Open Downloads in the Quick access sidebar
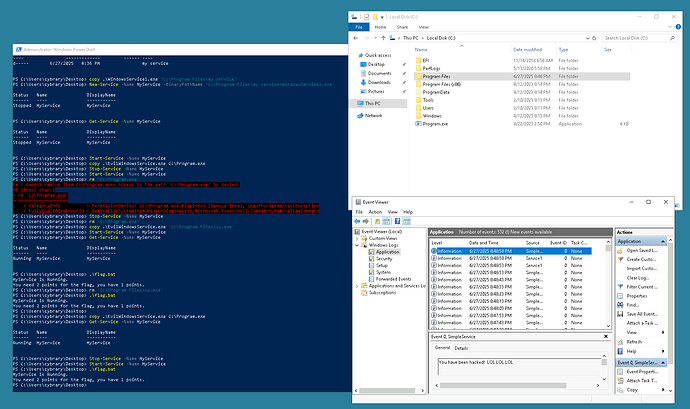The image size is (690, 409). click(379, 82)
